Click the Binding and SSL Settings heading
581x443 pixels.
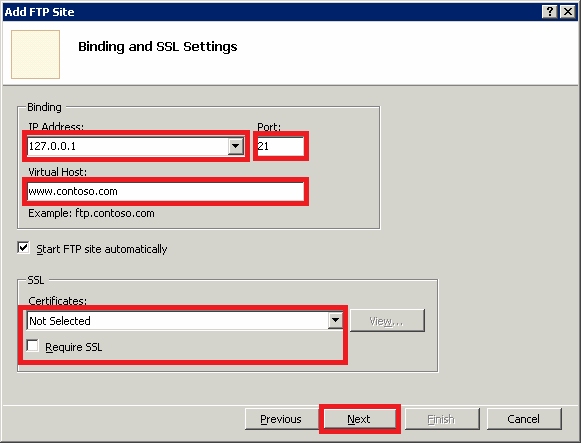(x=157, y=47)
